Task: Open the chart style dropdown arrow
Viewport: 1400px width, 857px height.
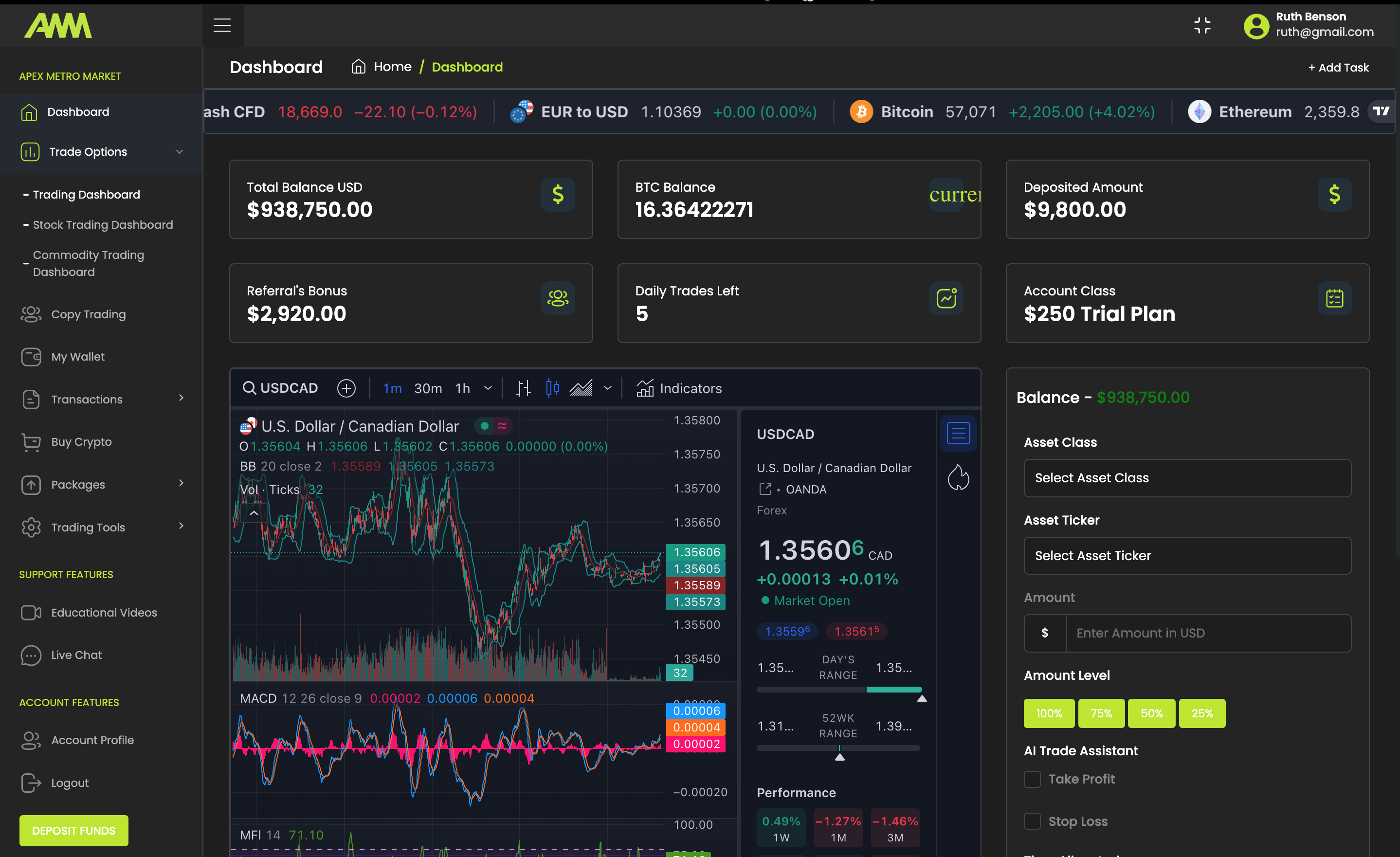Action: coord(607,388)
